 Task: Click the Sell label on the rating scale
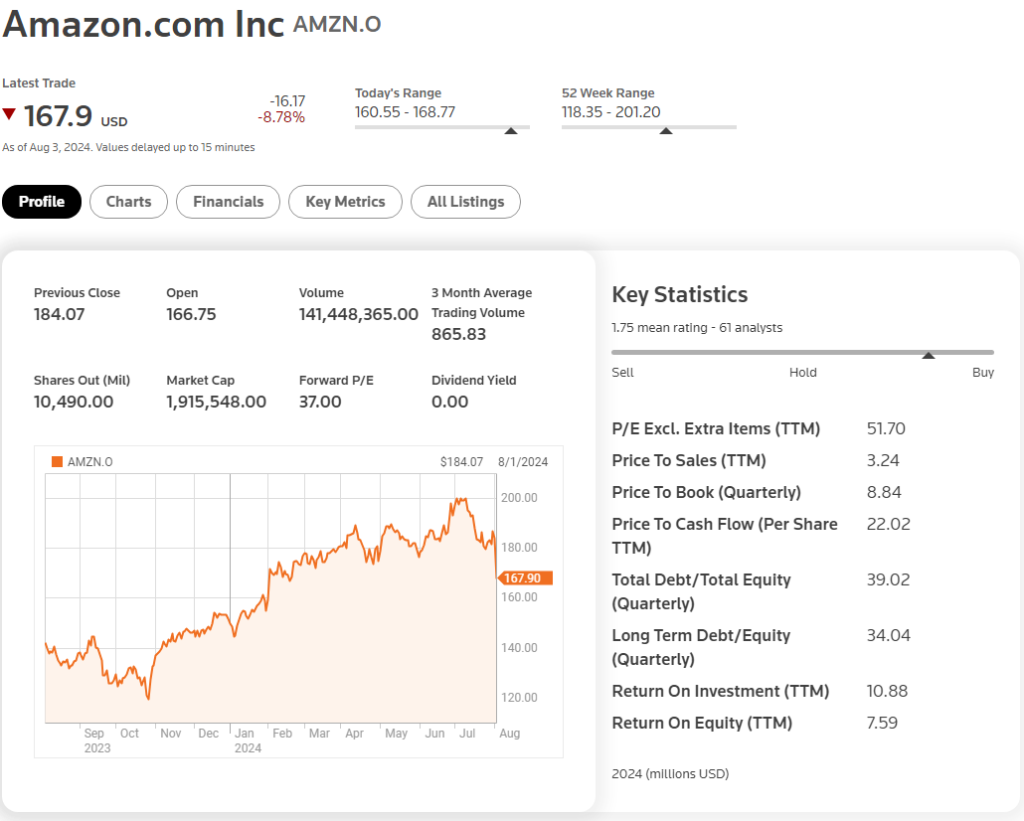click(622, 372)
